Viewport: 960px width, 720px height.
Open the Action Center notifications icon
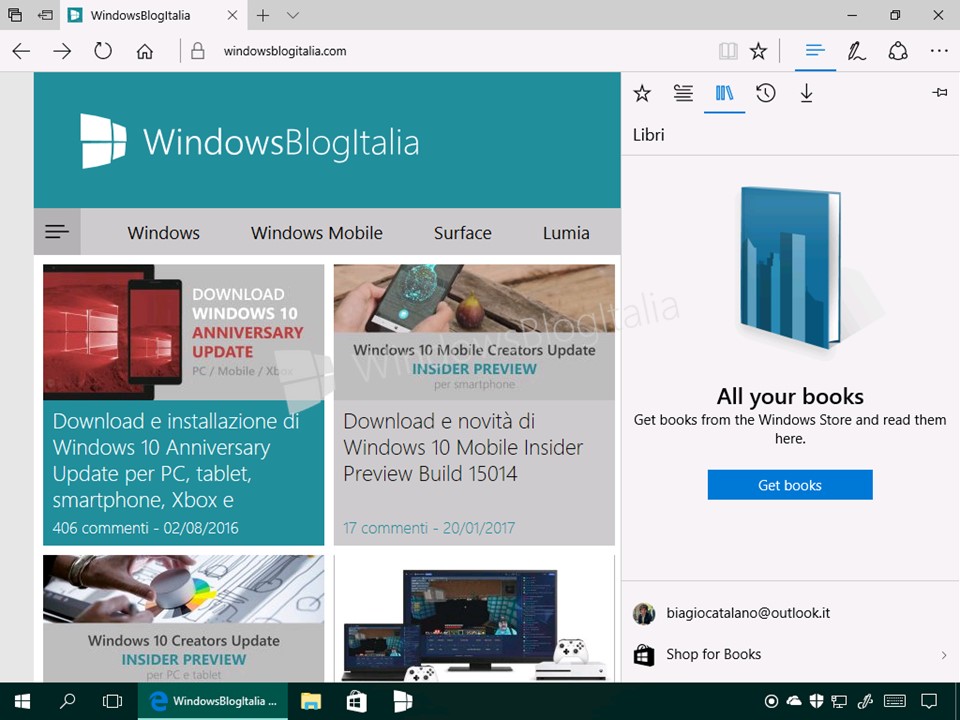929,701
